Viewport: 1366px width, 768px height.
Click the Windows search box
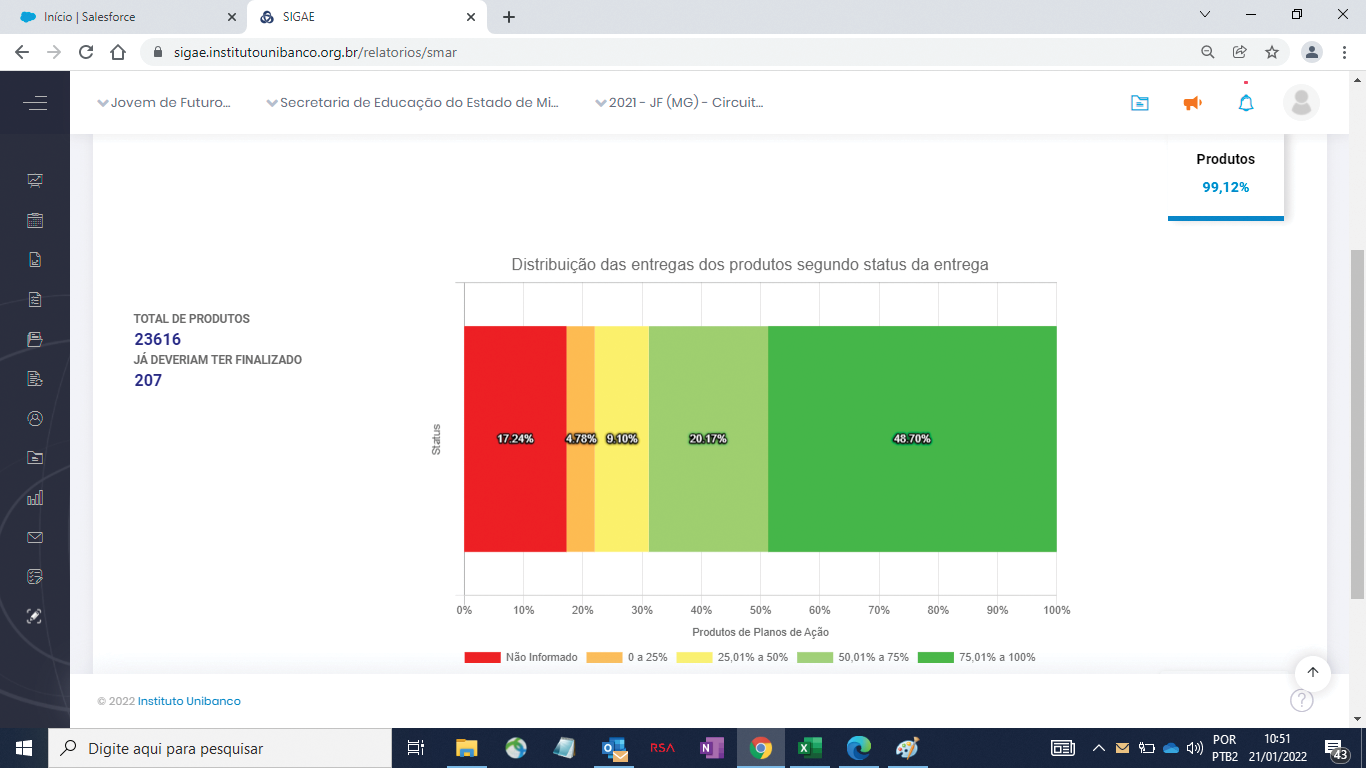point(219,748)
